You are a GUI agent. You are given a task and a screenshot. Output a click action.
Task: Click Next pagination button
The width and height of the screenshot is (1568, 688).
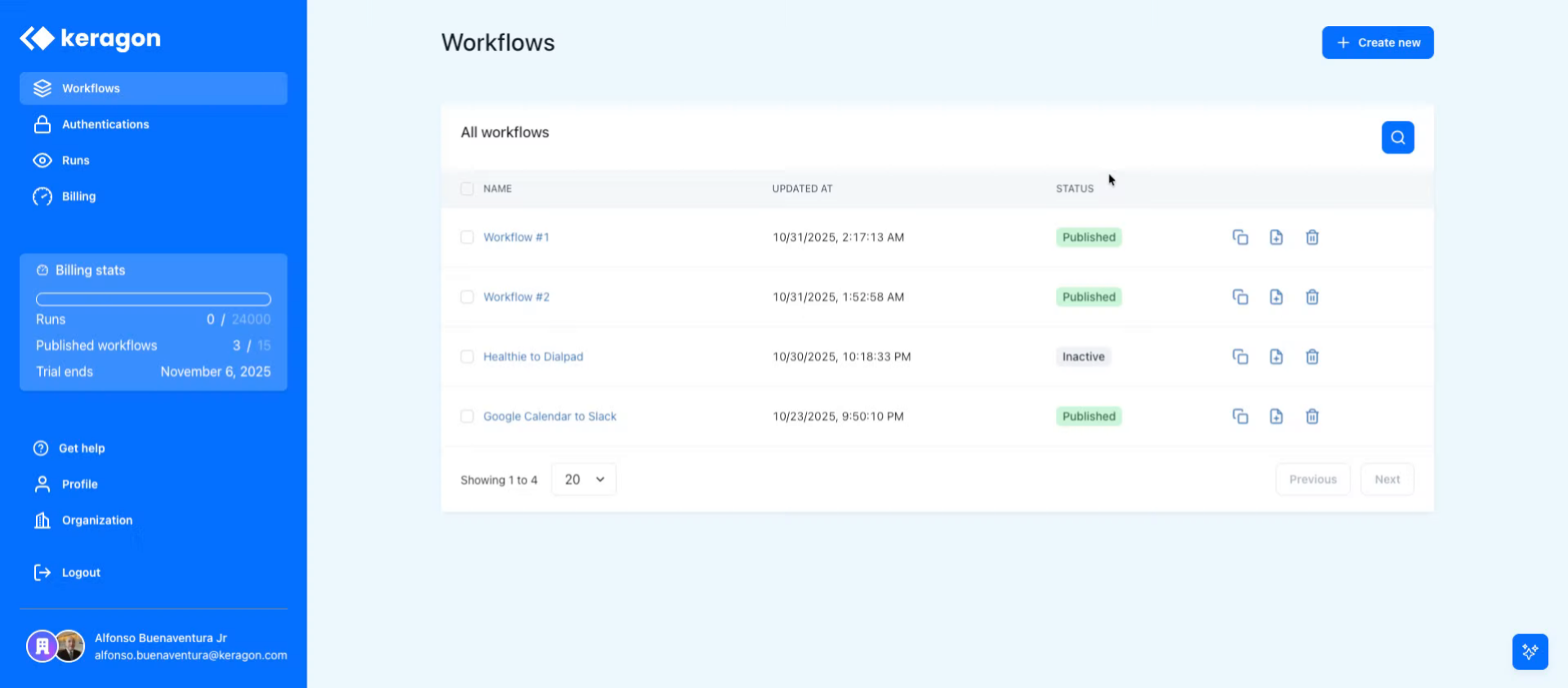click(x=1387, y=480)
